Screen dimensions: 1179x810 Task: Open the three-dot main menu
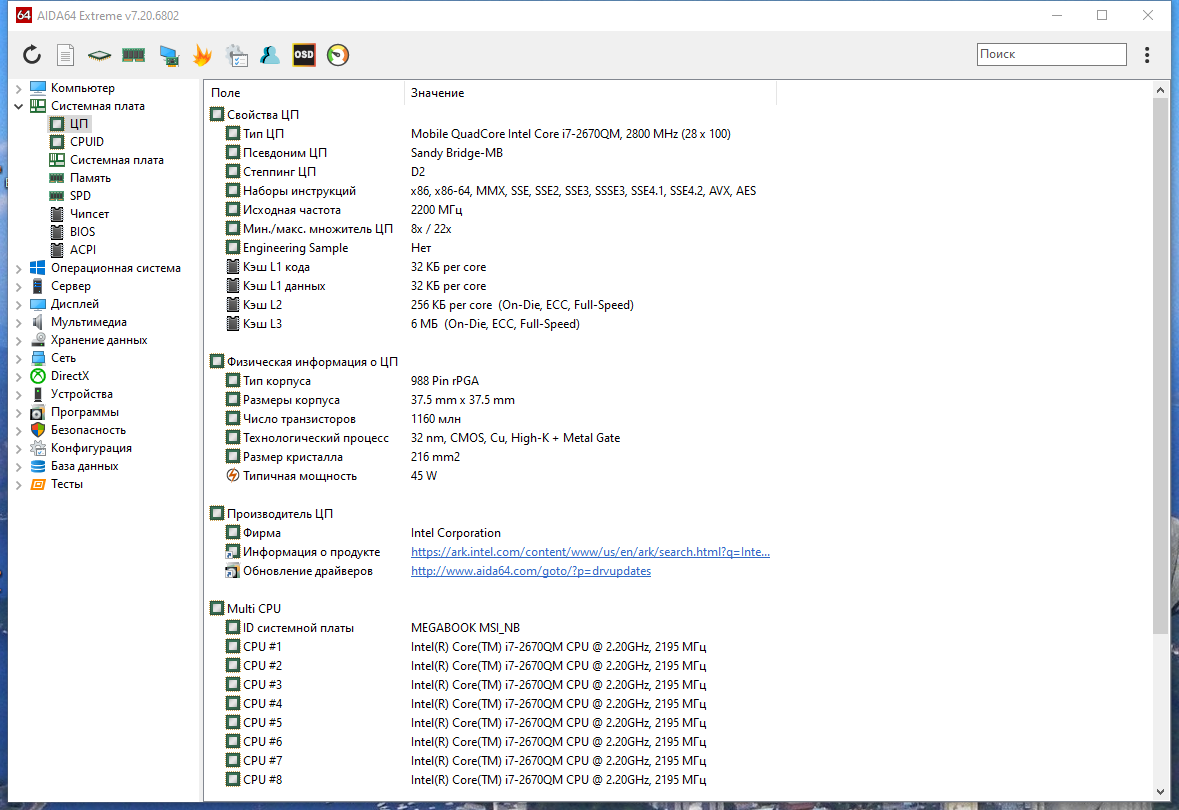1147,55
